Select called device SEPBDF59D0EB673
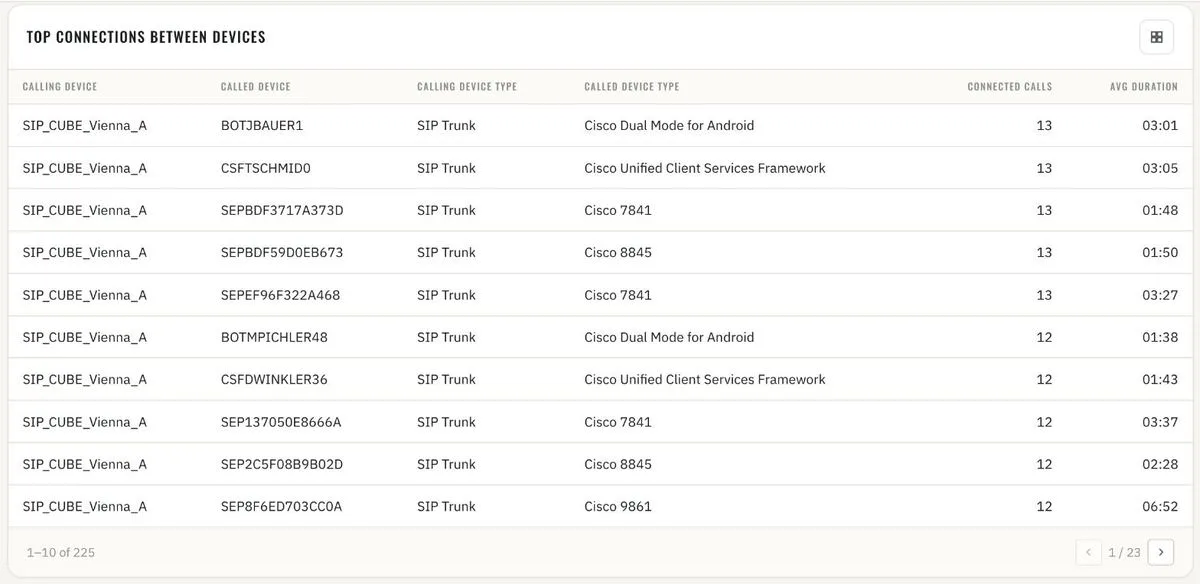 pyautogui.click(x=282, y=252)
